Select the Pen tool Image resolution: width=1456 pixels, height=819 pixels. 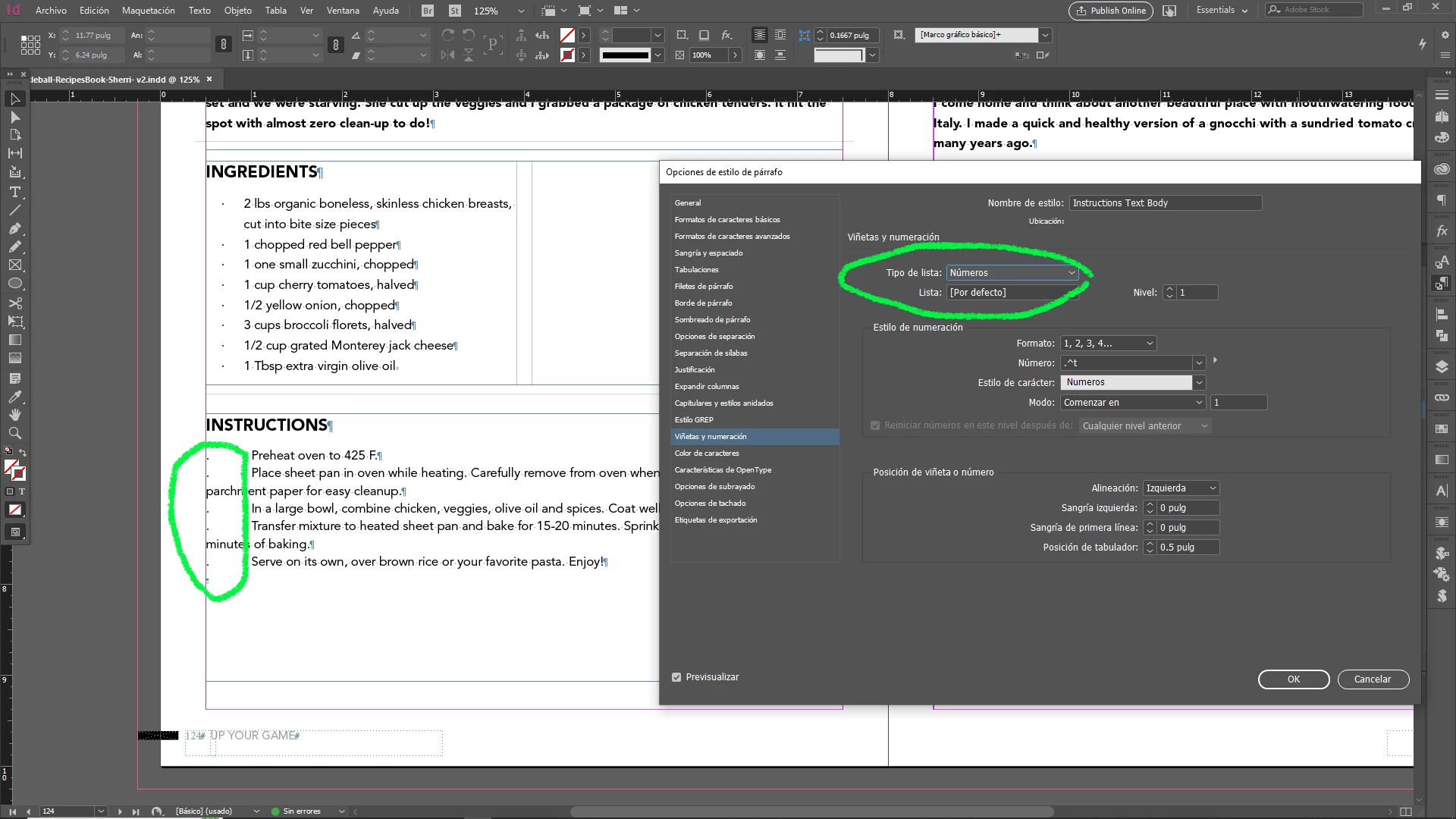tap(14, 228)
